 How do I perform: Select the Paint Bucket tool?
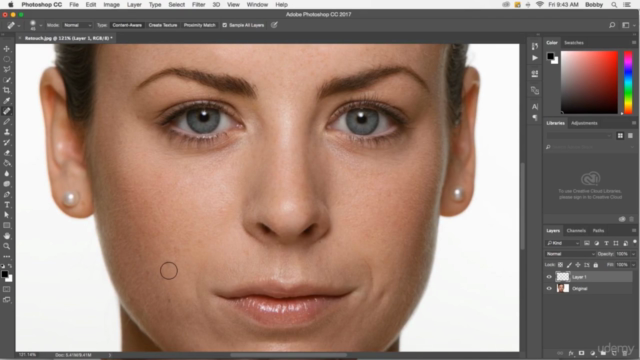[x=7, y=163]
